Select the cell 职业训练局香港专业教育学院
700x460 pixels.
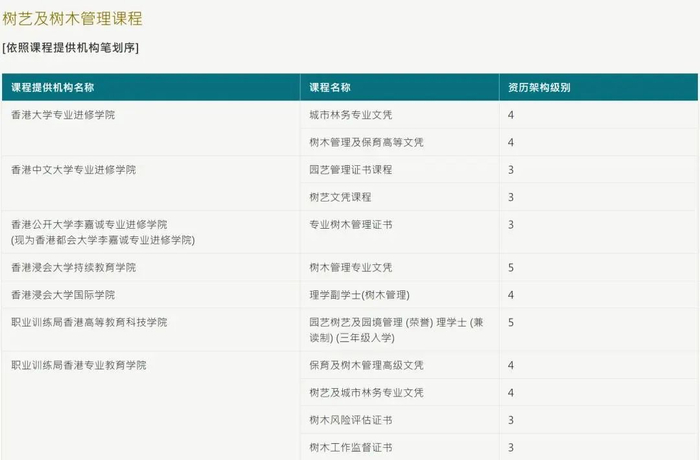[x=79, y=365]
